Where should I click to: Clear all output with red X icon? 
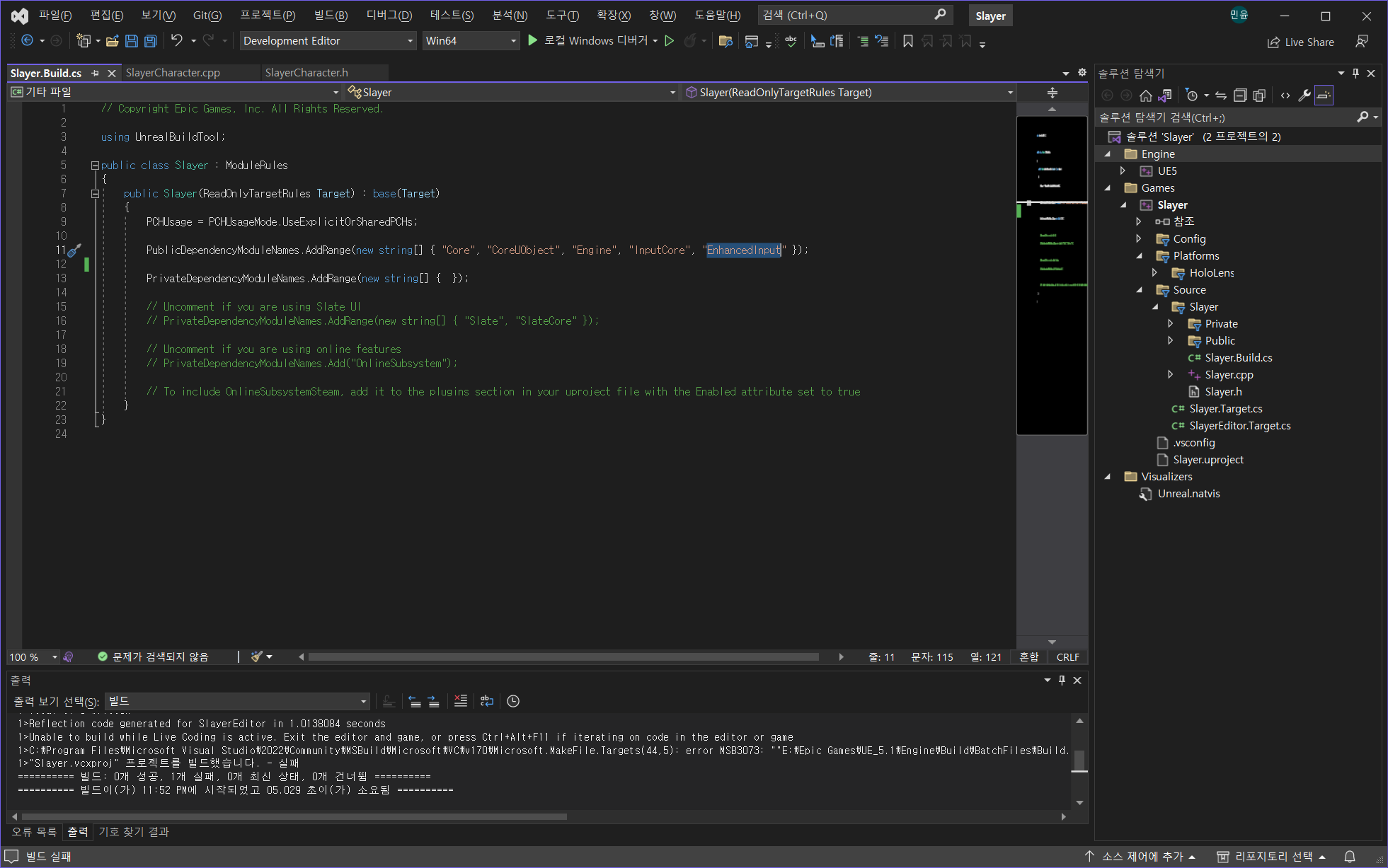click(460, 701)
